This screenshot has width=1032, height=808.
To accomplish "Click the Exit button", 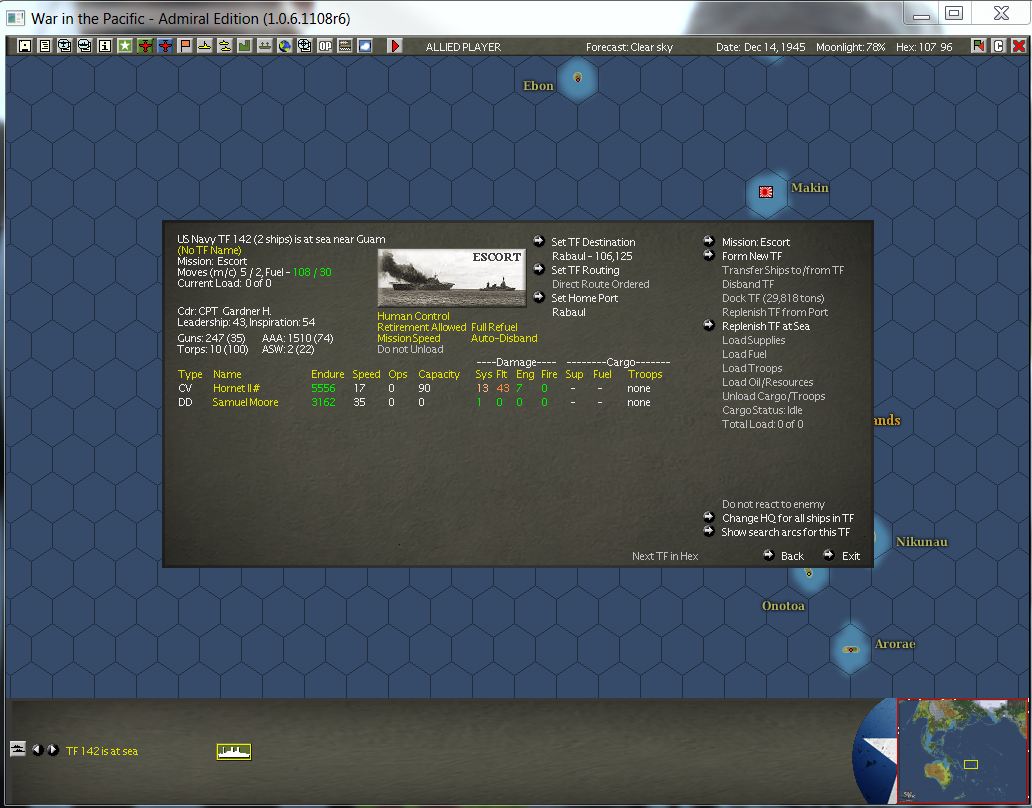I will click(850, 556).
